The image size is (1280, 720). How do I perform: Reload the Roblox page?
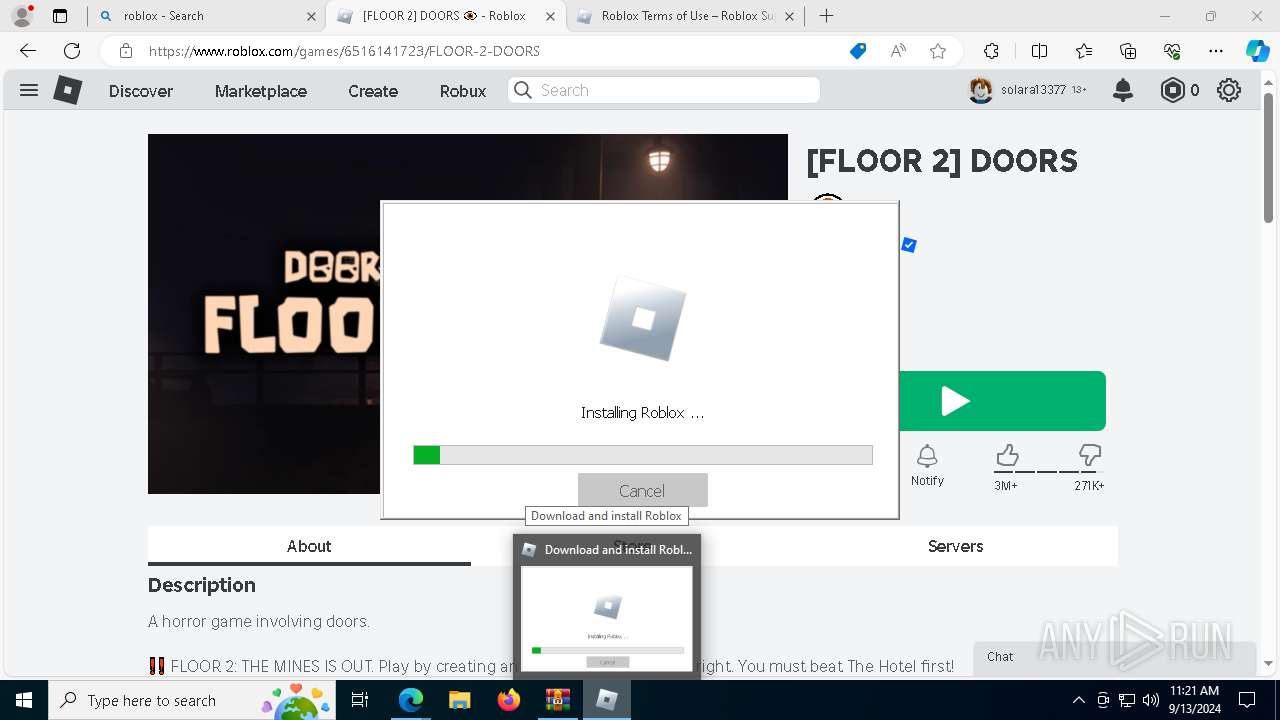(72, 51)
